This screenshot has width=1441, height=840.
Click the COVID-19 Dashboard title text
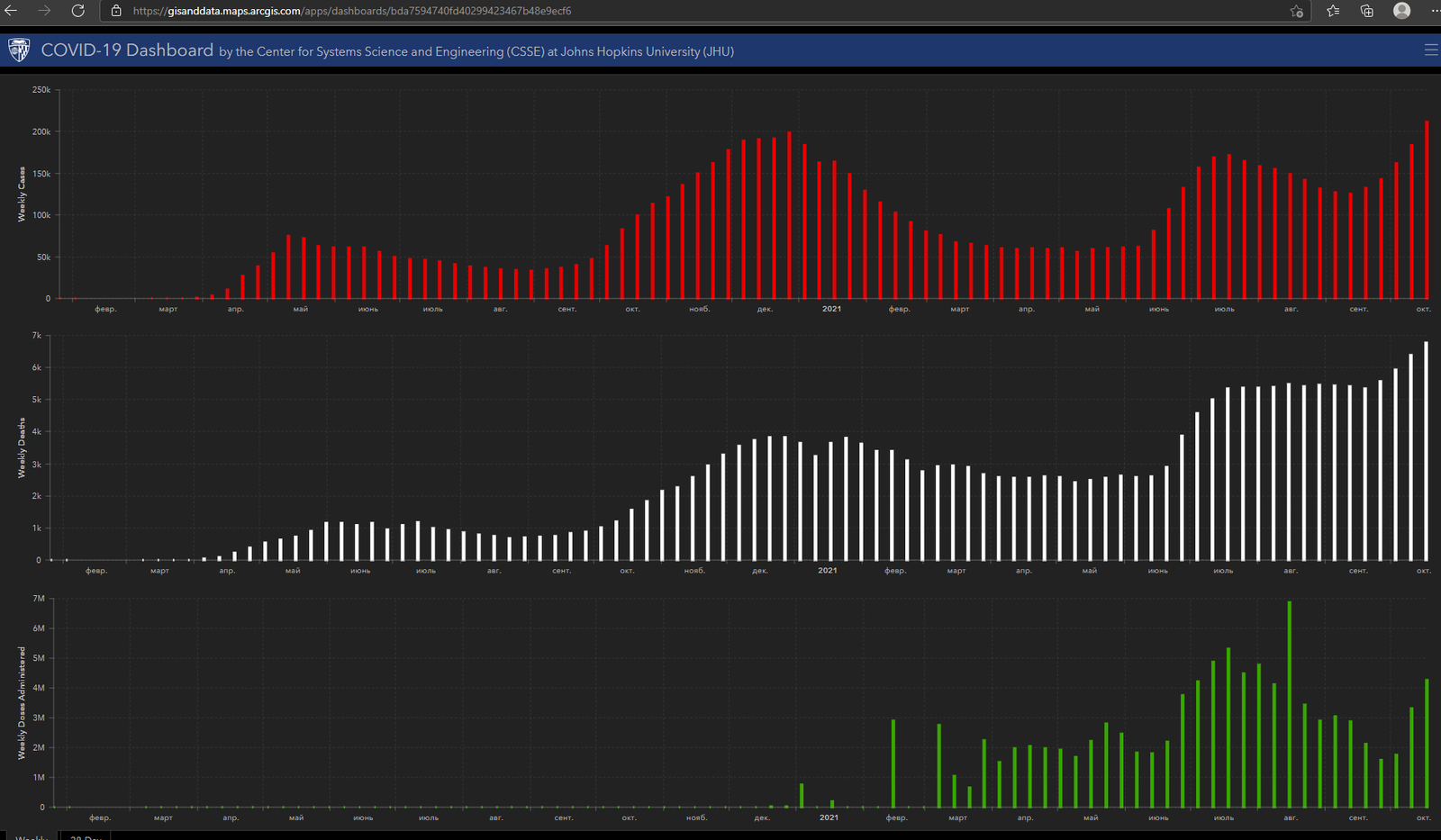point(127,50)
